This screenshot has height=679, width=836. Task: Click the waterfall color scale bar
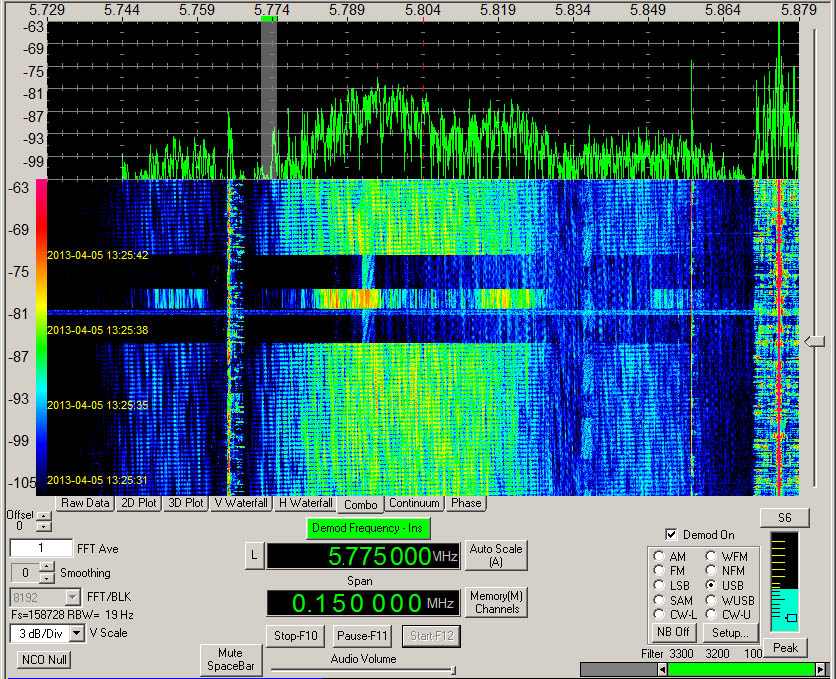click(41, 337)
